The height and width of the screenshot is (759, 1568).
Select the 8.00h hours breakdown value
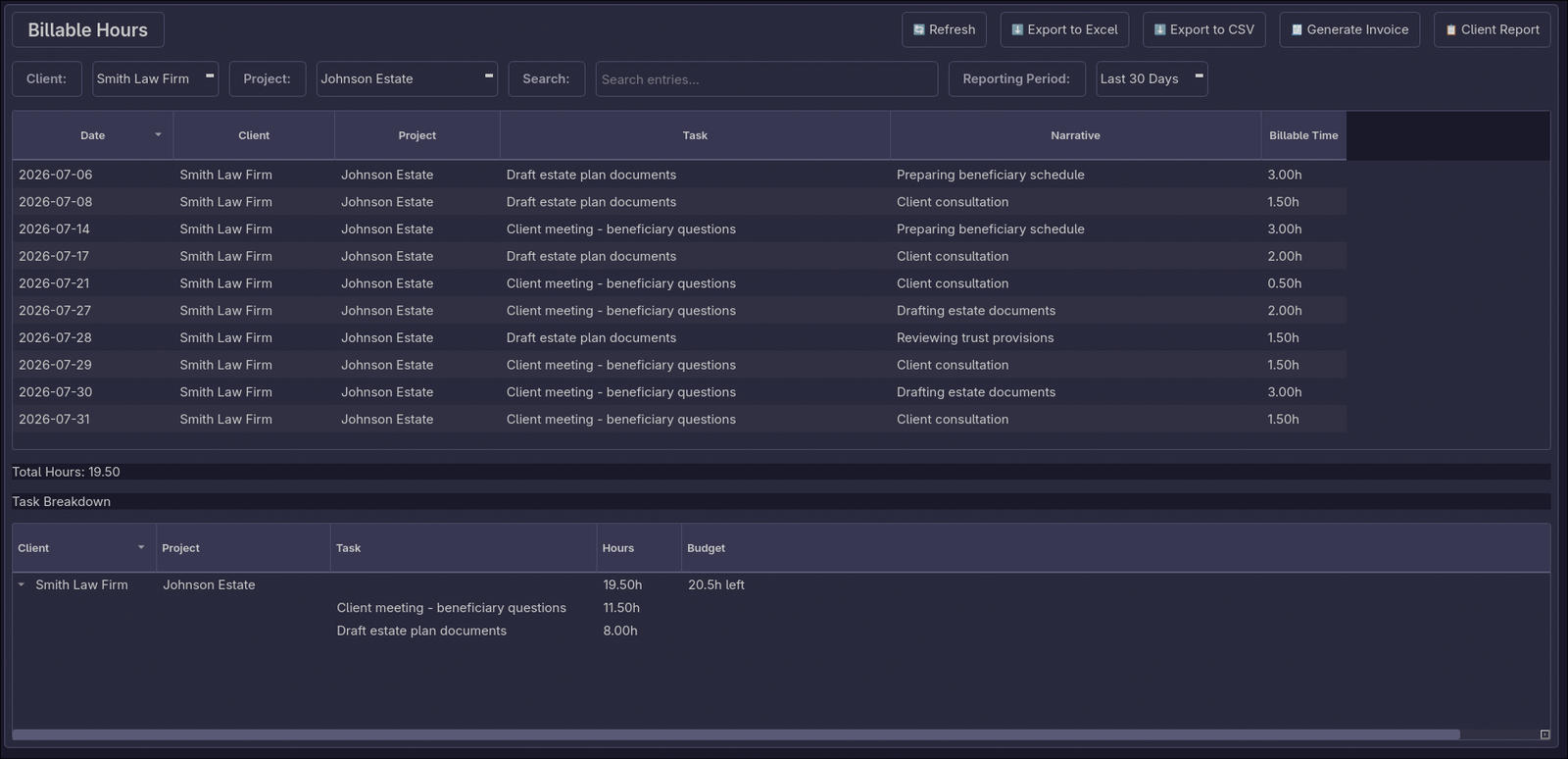click(x=620, y=631)
